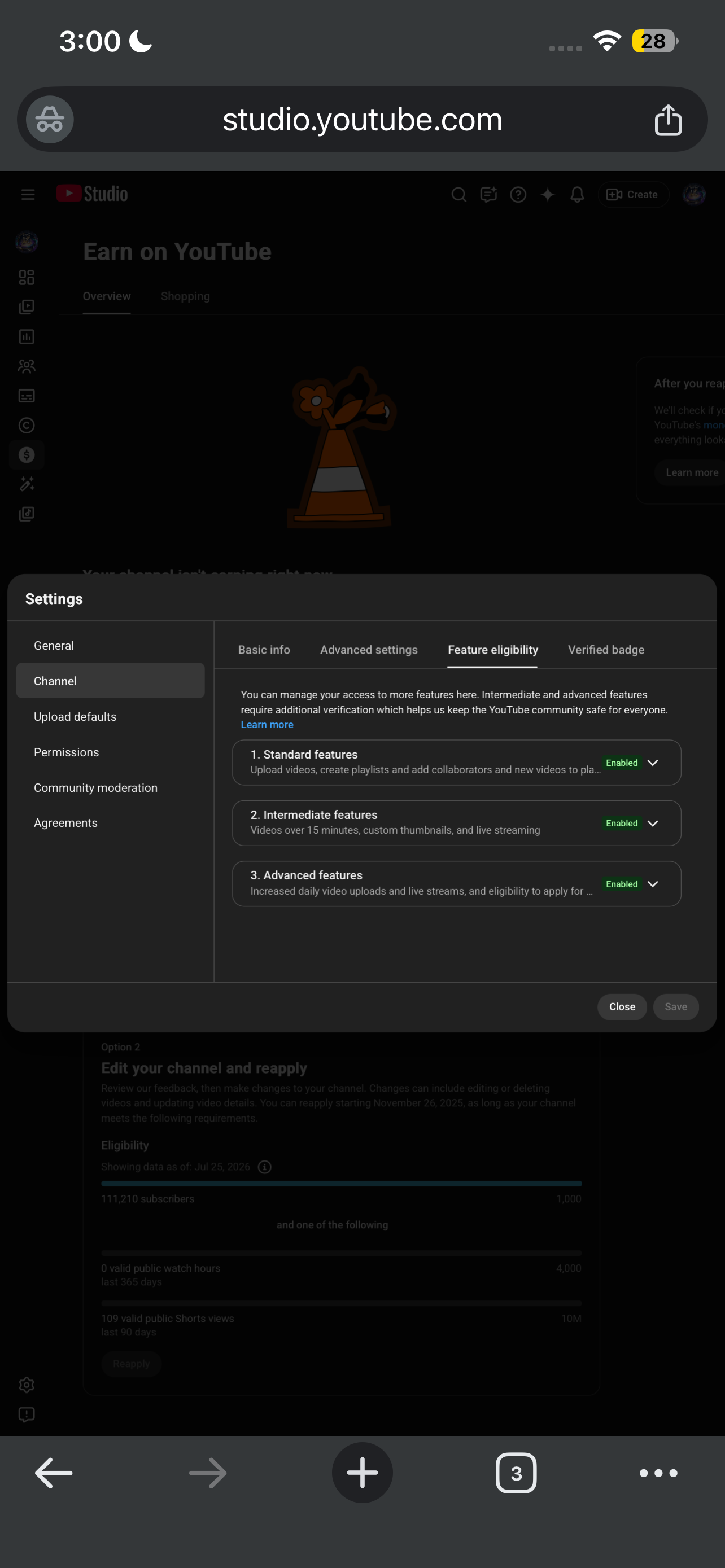Tap the browser forward arrow
725x1568 pixels.
coord(208,1473)
